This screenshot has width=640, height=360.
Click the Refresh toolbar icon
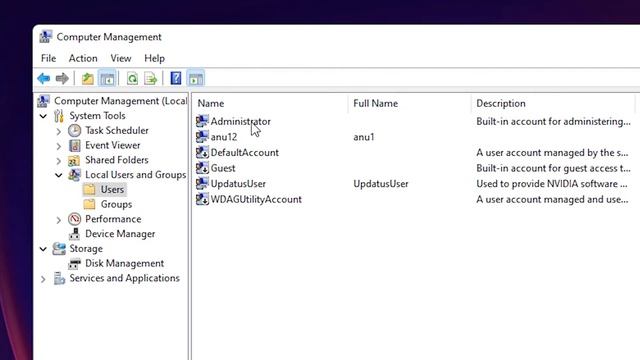coord(132,78)
